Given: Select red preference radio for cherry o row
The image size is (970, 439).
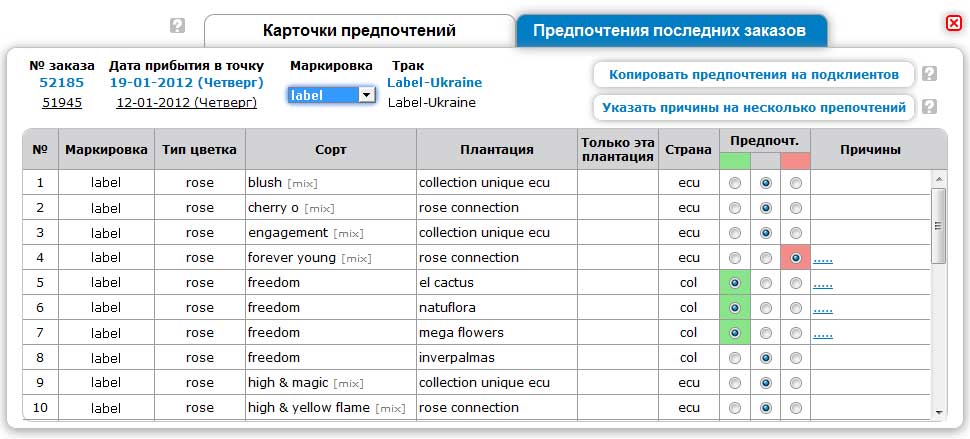Looking at the screenshot, I should pos(796,208).
